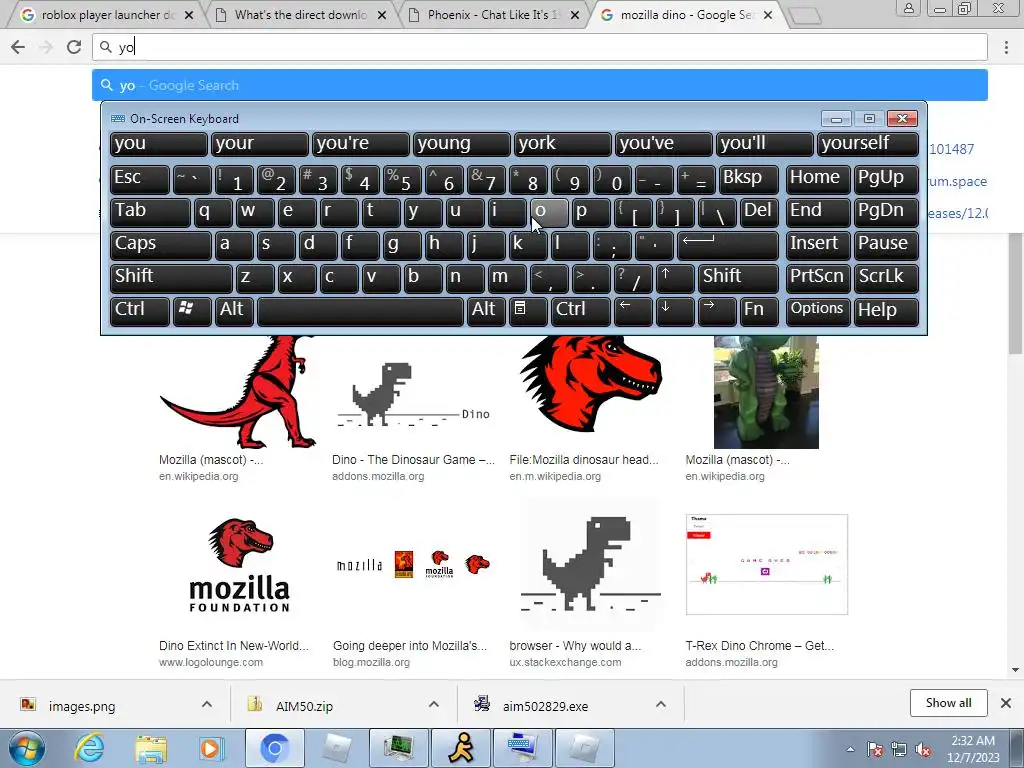Viewport: 1024px width, 768px height.
Task: Toggle the ScrLk key on the keyboard
Action: click(x=886, y=278)
